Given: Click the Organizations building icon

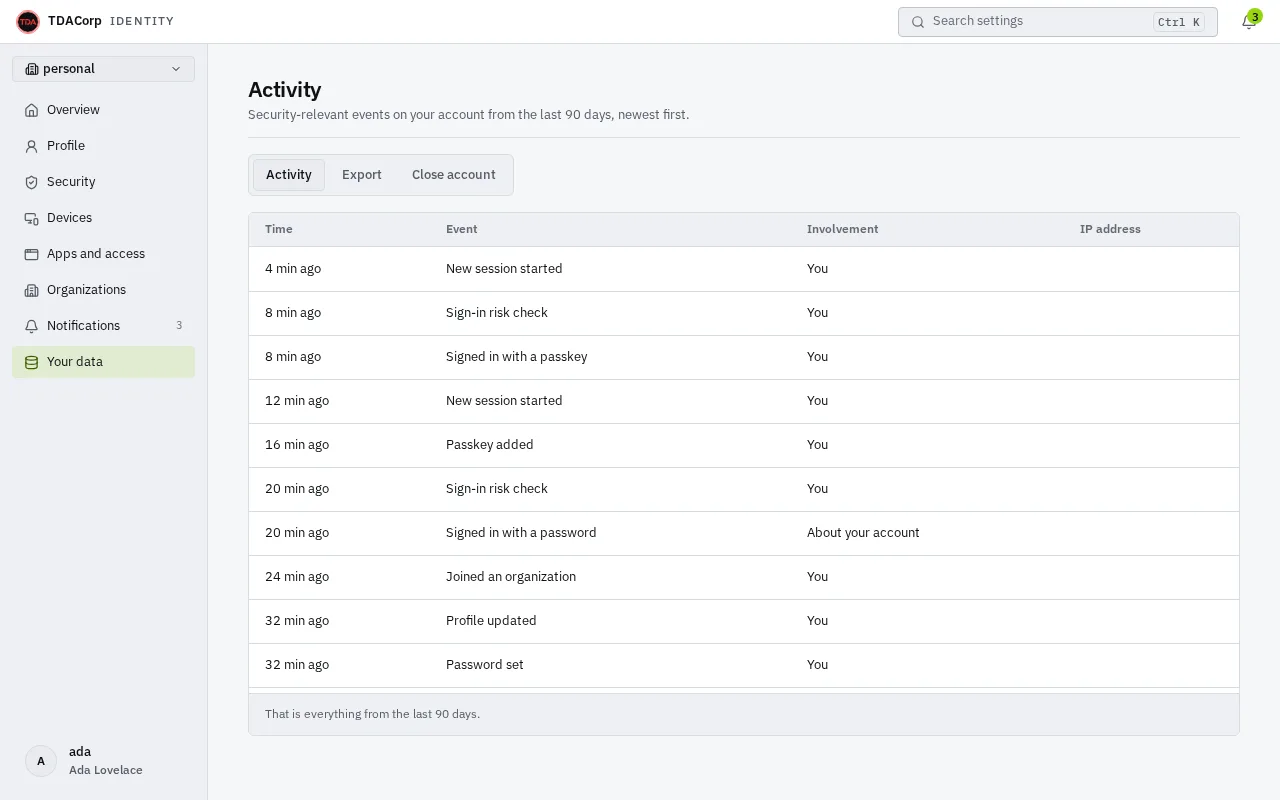Looking at the screenshot, I should [31, 290].
